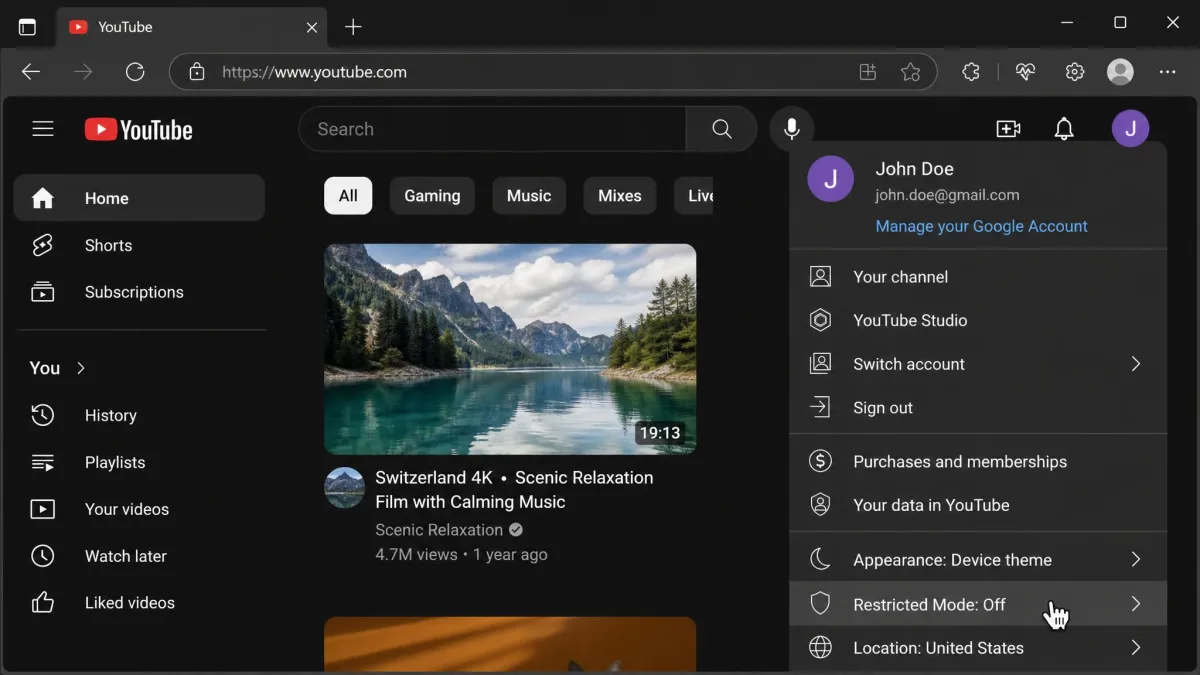Choose Sign out menu entry

978,407
